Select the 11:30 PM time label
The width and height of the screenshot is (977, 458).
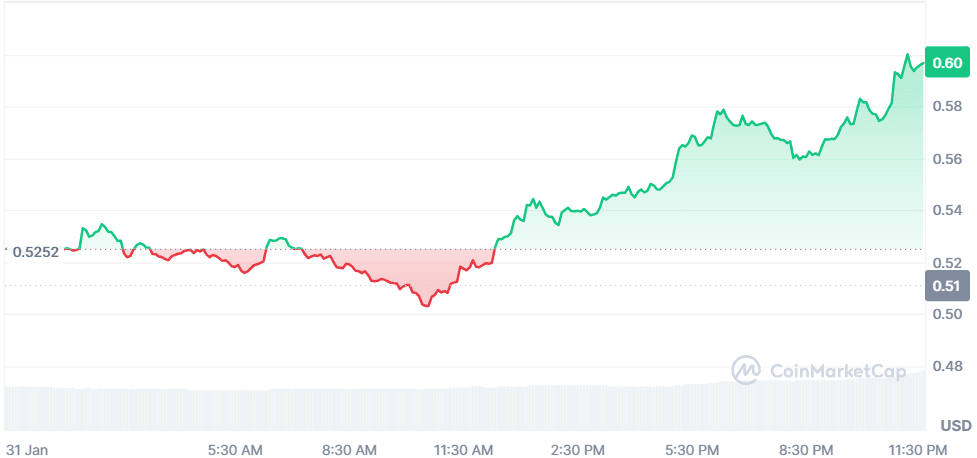tap(920, 449)
